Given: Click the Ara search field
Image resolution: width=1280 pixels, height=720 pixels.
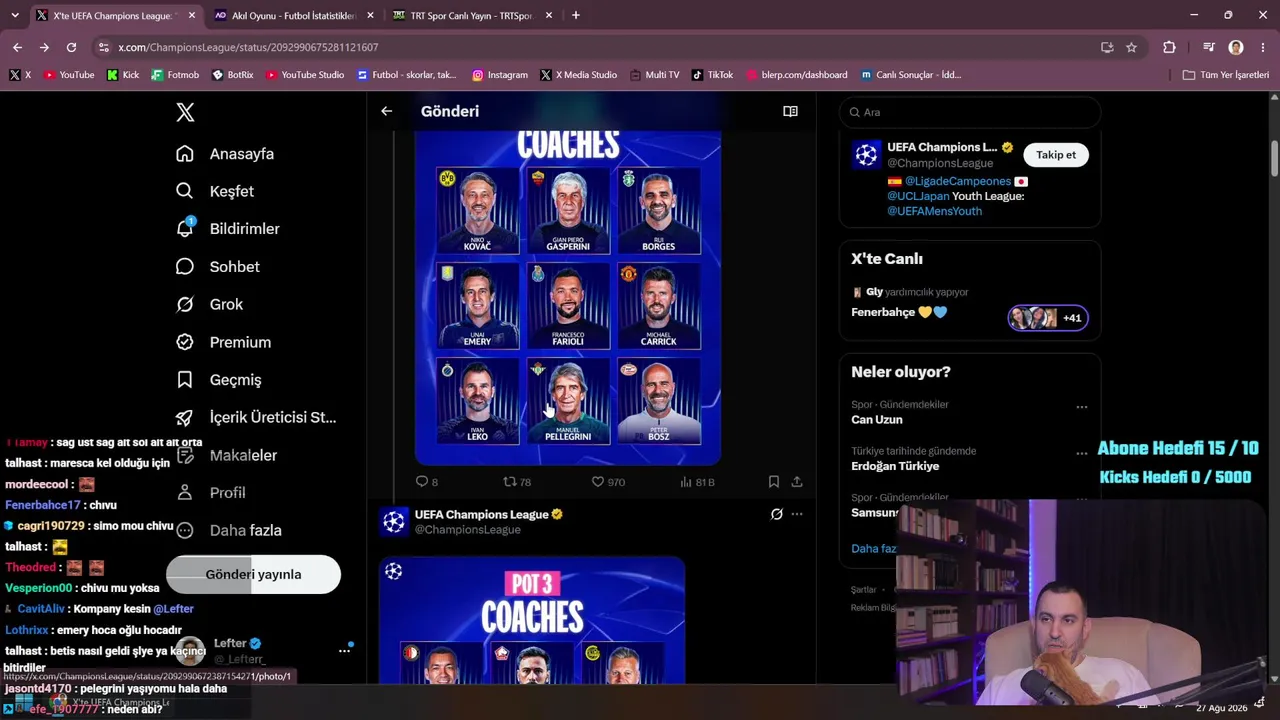Looking at the screenshot, I should [969, 112].
